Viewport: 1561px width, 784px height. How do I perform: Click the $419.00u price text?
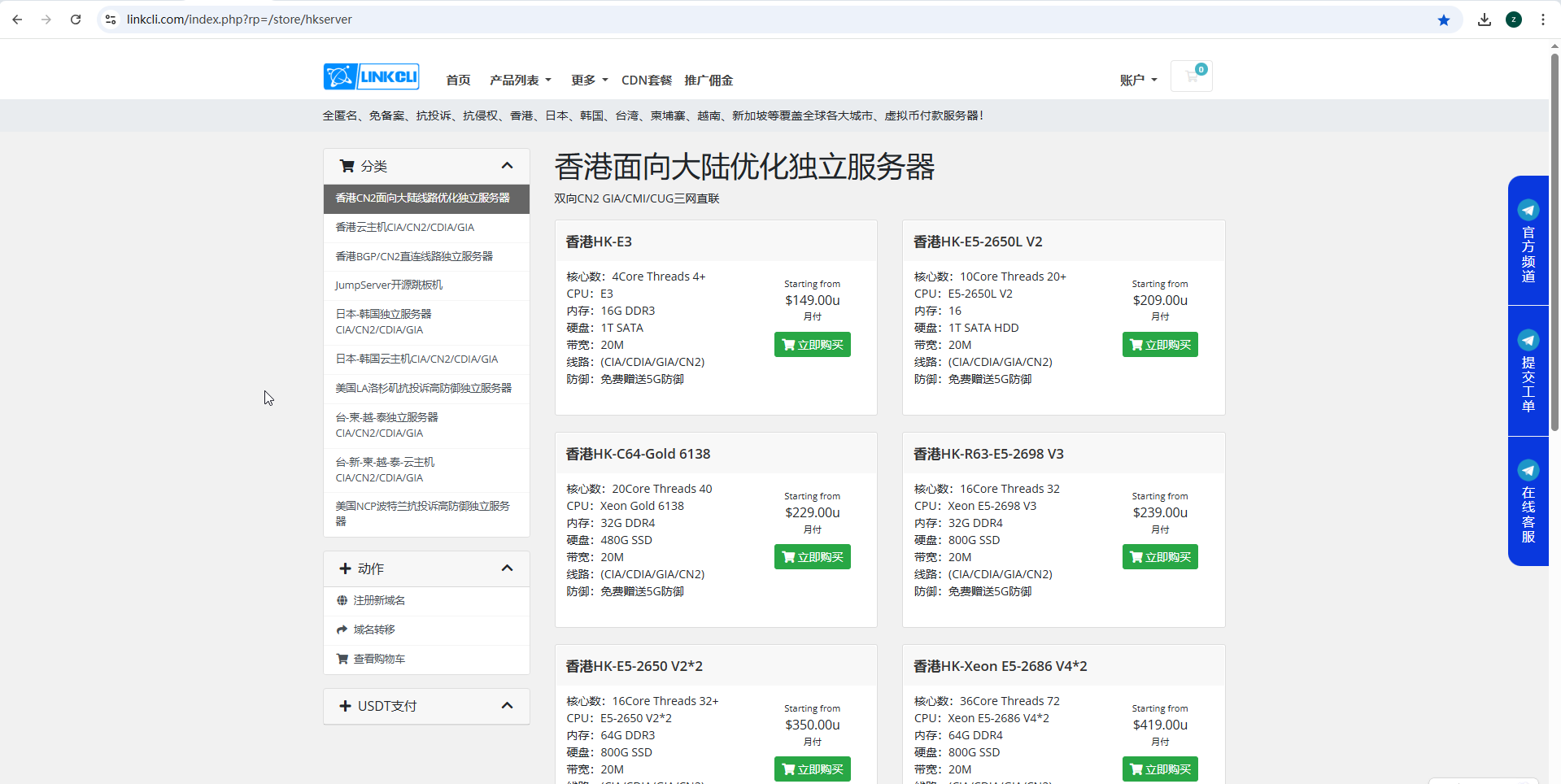click(1160, 725)
